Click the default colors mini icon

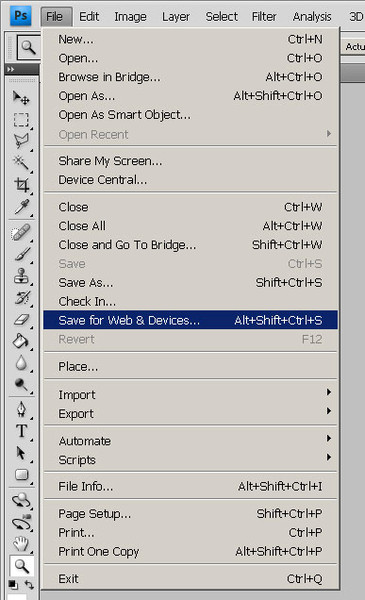[13, 585]
